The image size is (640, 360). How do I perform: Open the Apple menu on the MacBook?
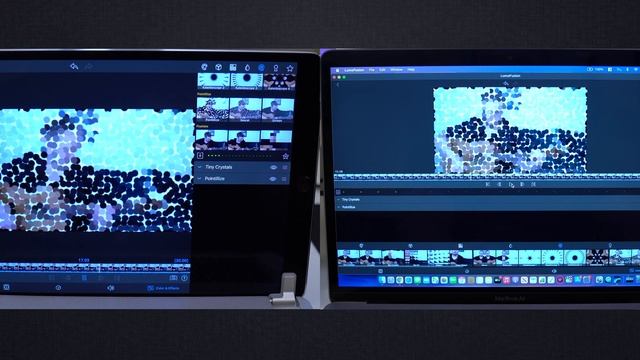pyautogui.click(x=337, y=70)
